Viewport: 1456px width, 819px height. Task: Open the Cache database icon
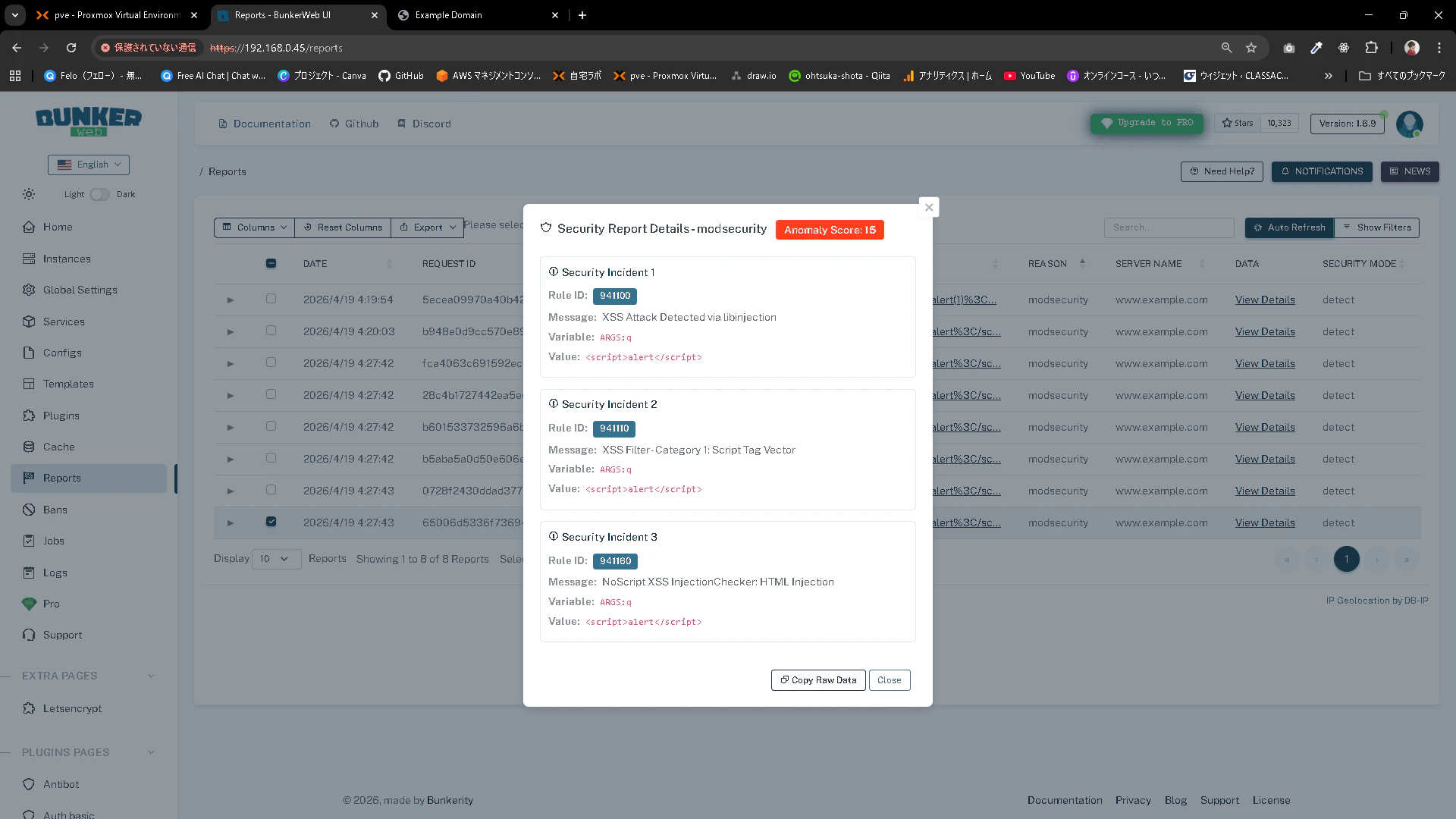pyautogui.click(x=29, y=447)
